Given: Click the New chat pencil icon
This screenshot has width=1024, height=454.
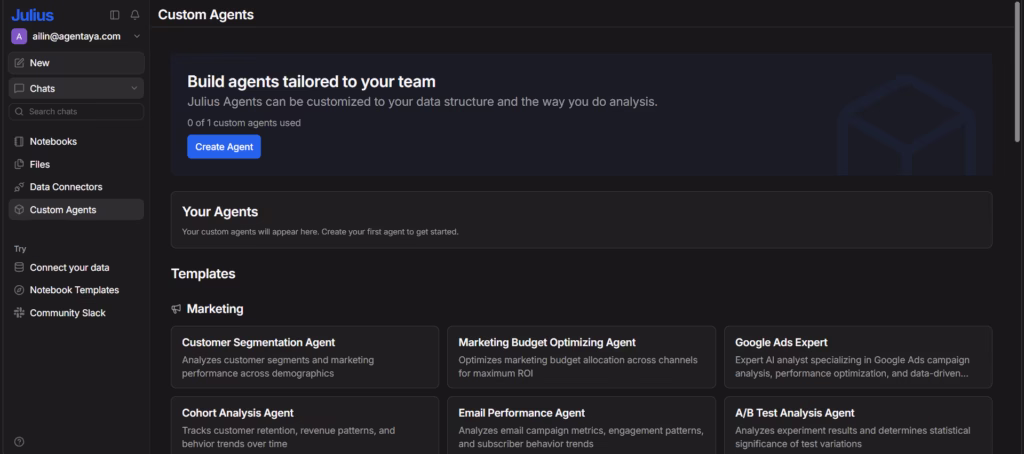Looking at the screenshot, I should pos(19,63).
